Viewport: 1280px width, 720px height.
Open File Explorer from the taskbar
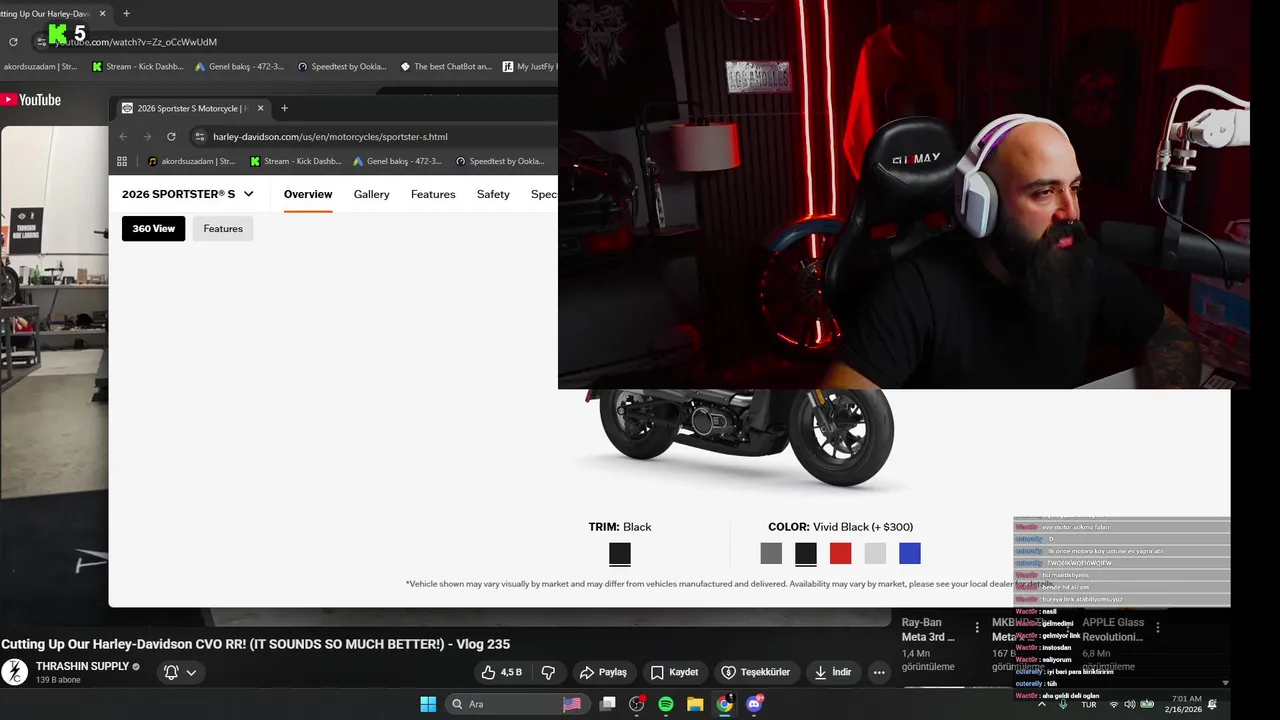(x=695, y=704)
